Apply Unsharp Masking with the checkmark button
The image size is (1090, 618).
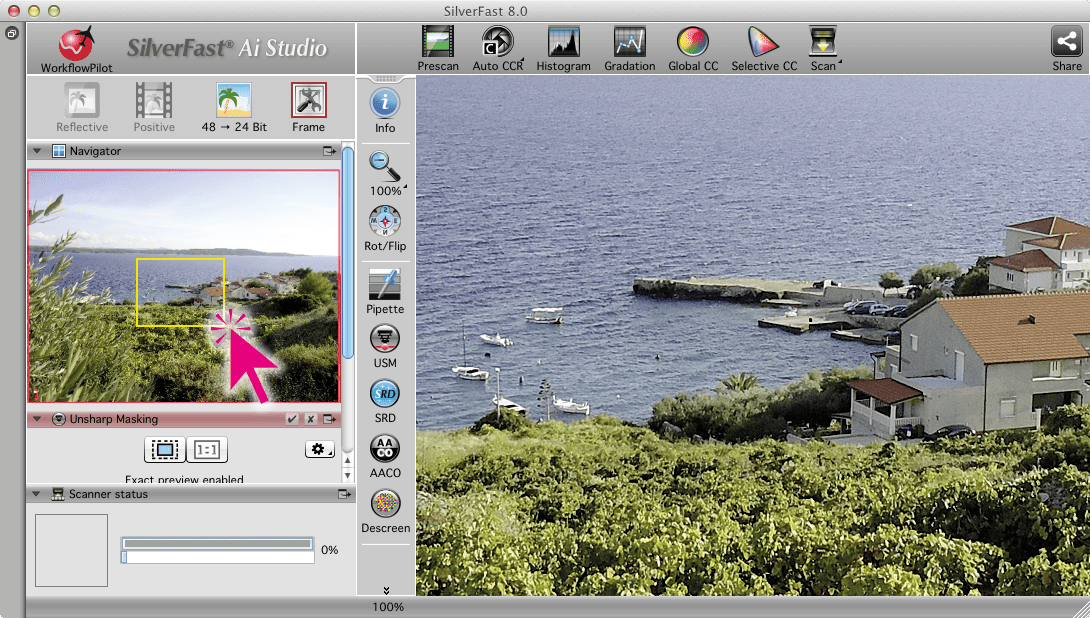click(x=292, y=419)
